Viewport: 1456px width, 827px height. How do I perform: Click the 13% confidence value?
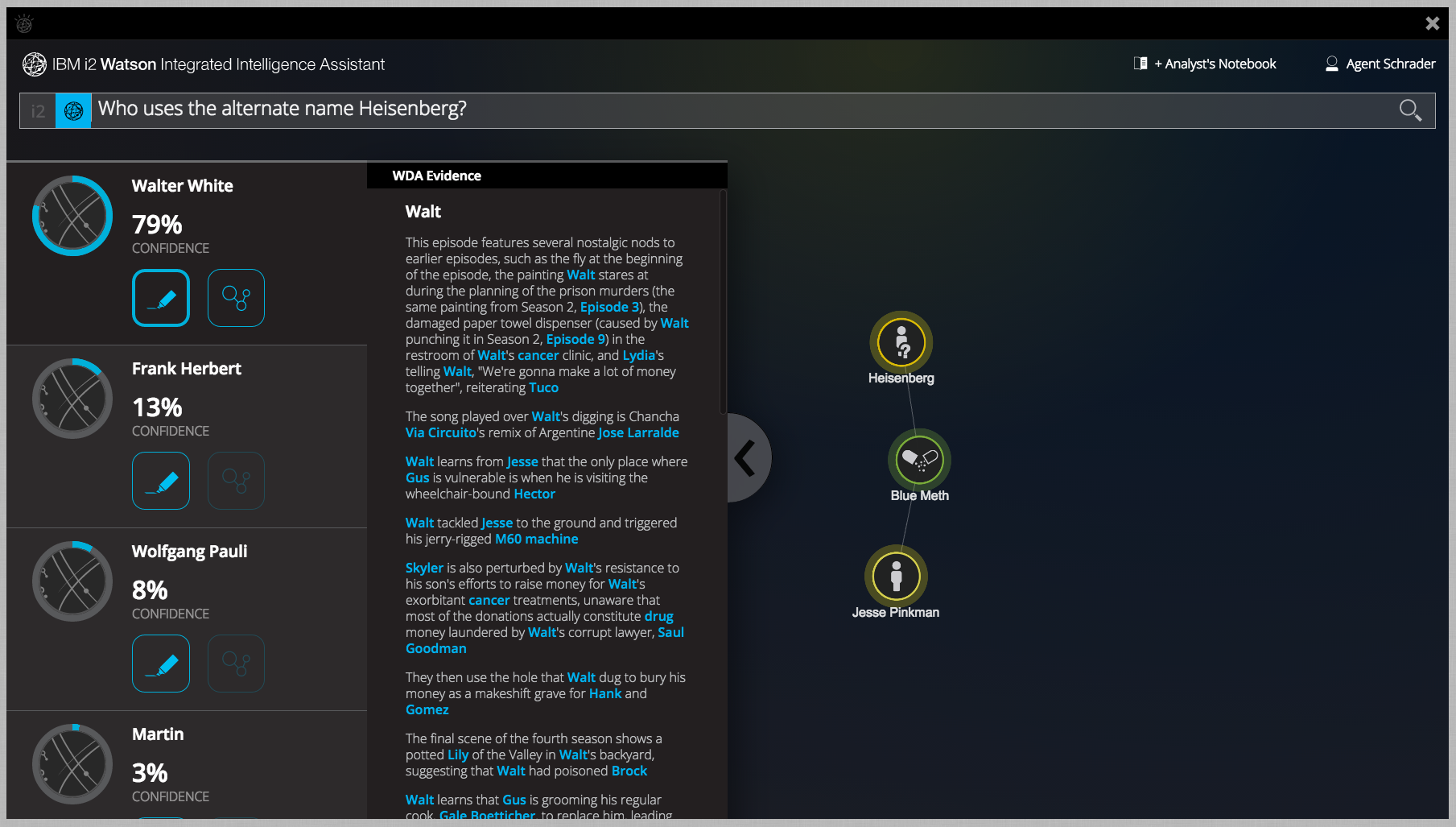[x=157, y=407]
